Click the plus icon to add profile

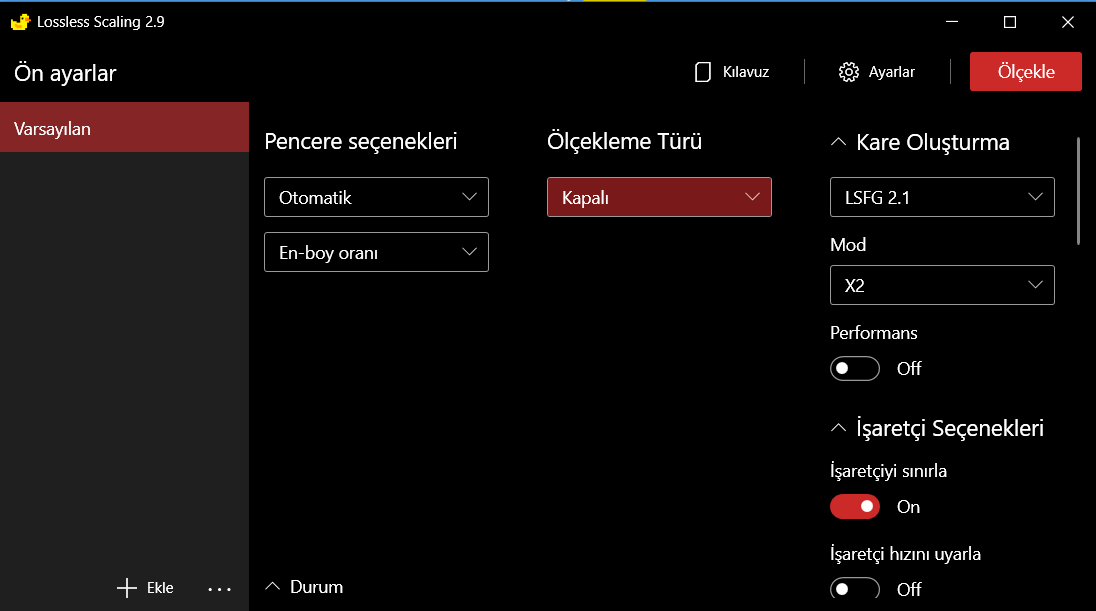click(127, 588)
